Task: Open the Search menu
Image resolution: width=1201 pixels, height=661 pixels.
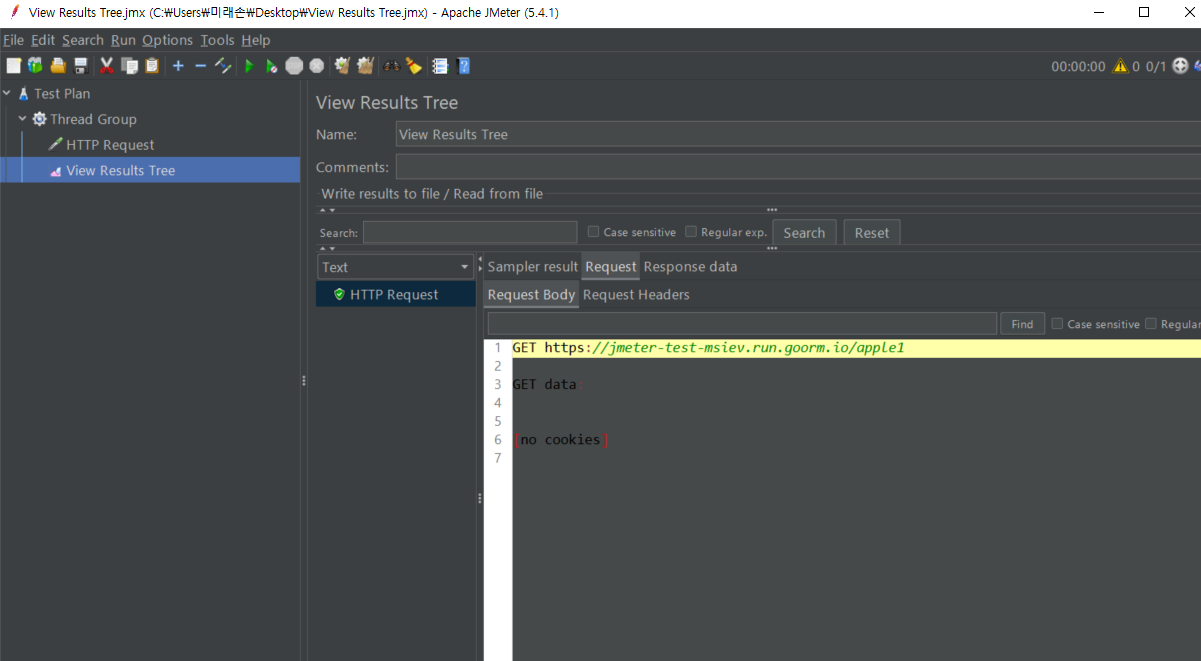Action: pyautogui.click(x=83, y=40)
